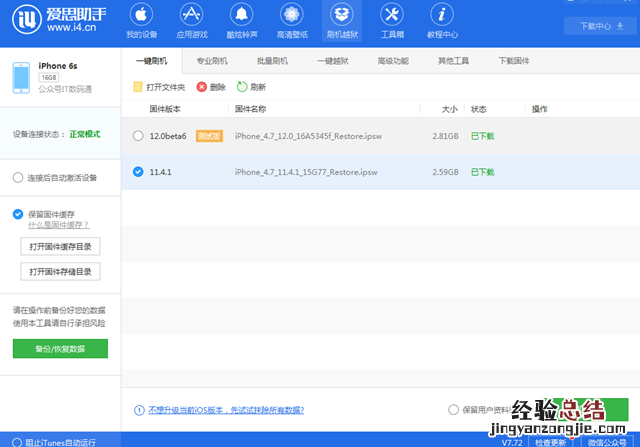Viewport: 640px width, 447px height.
Task: Click 微信公众号 in the status bar
Action: coord(607,443)
